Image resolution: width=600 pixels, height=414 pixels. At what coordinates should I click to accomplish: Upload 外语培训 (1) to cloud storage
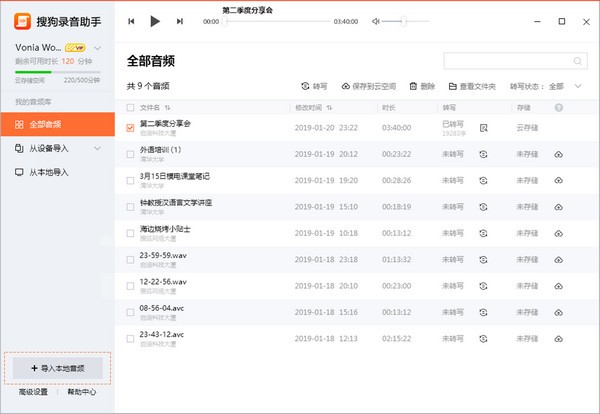point(558,154)
